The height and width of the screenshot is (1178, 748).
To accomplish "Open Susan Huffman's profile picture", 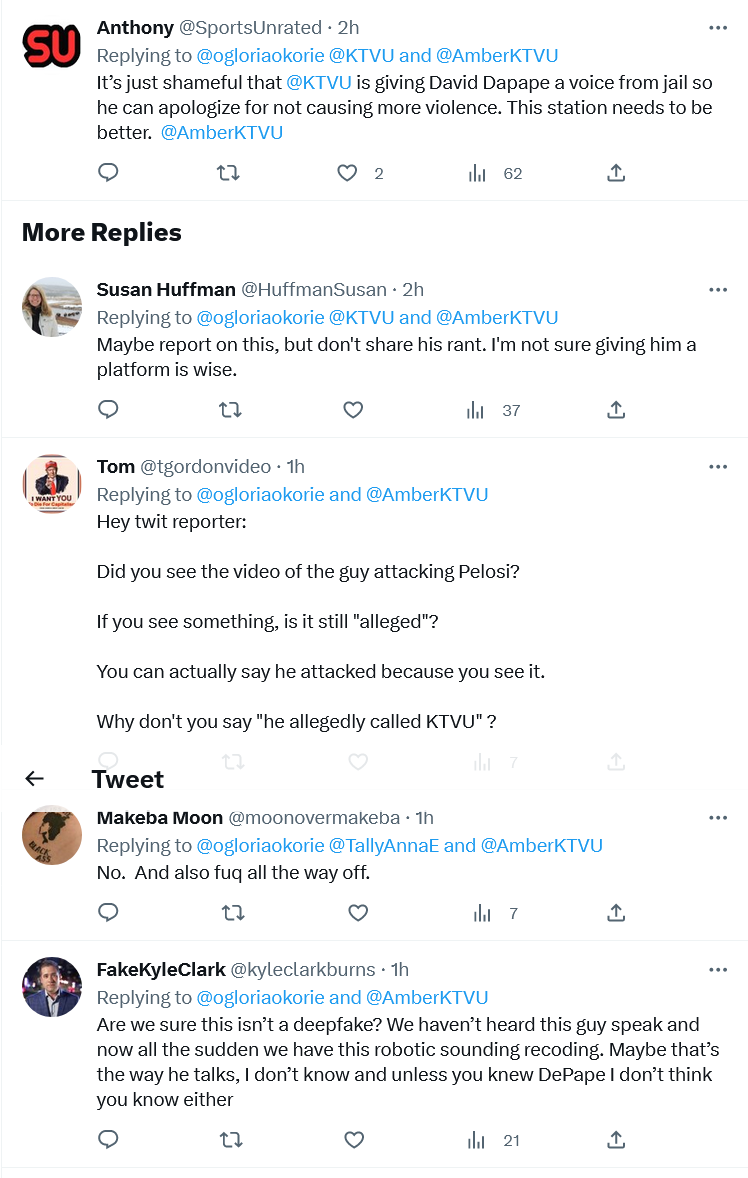I will point(52,306).
